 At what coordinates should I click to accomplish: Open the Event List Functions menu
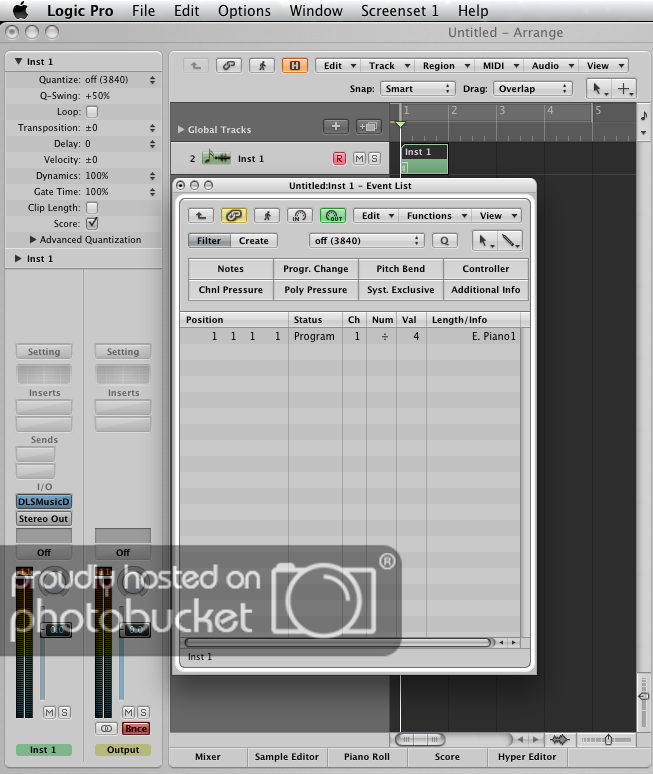(x=436, y=216)
